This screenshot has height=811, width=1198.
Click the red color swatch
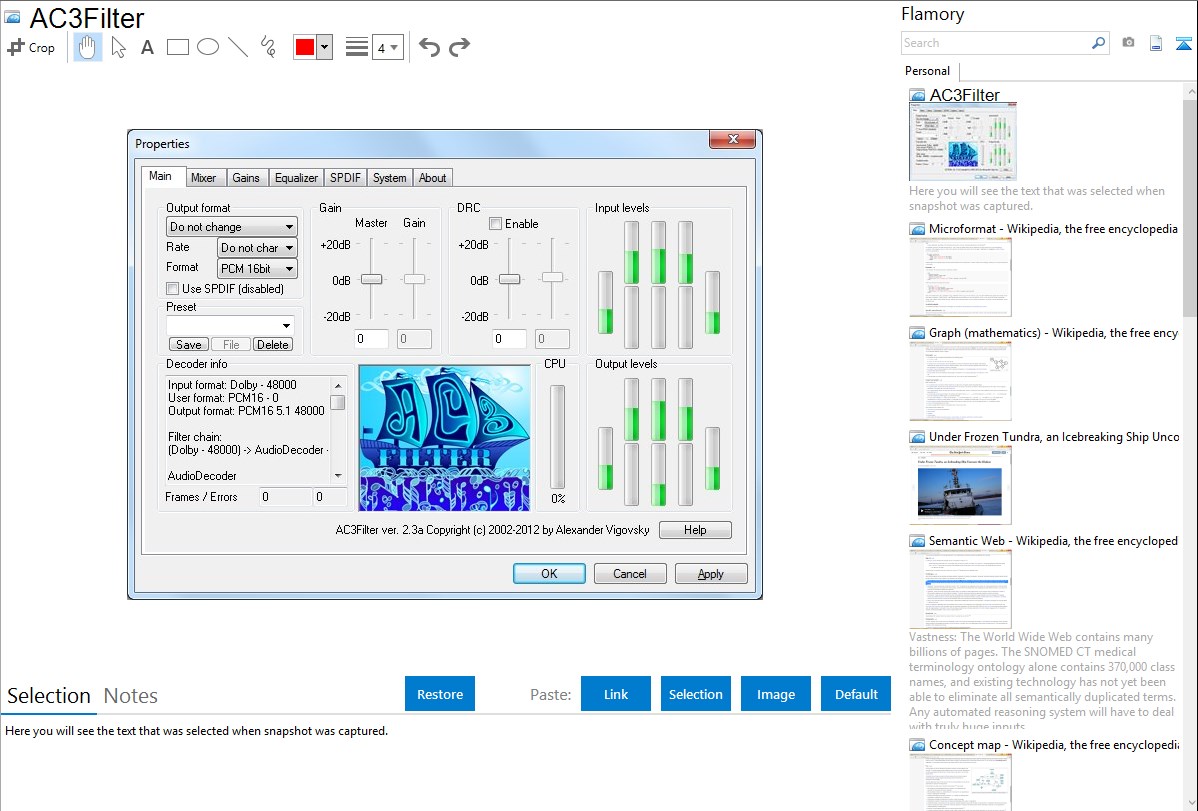click(305, 47)
